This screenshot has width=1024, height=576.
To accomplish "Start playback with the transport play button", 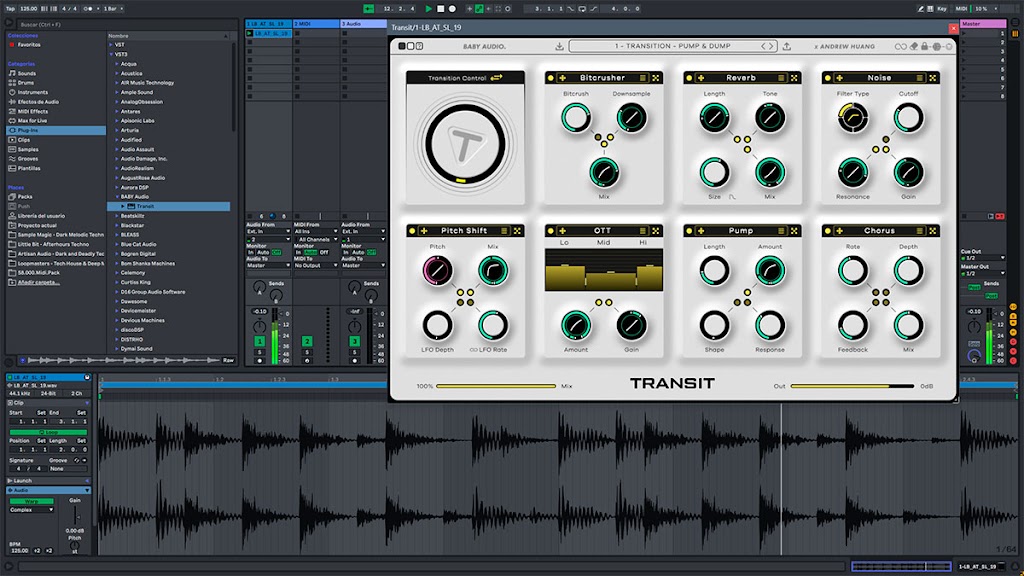I will [428, 8].
